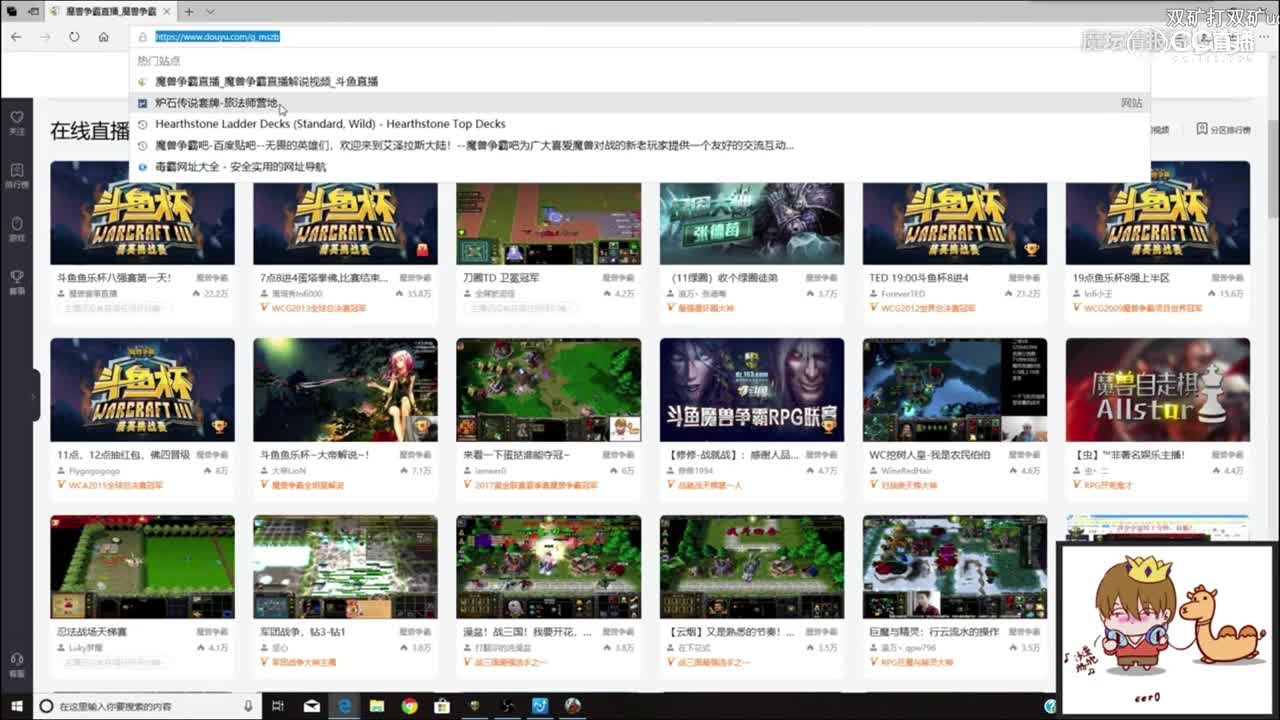Image resolution: width=1280 pixels, height=720 pixels.
Task: Open 排行榜 icon in the left sidebar
Action: pyautogui.click(x=17, y=176)
